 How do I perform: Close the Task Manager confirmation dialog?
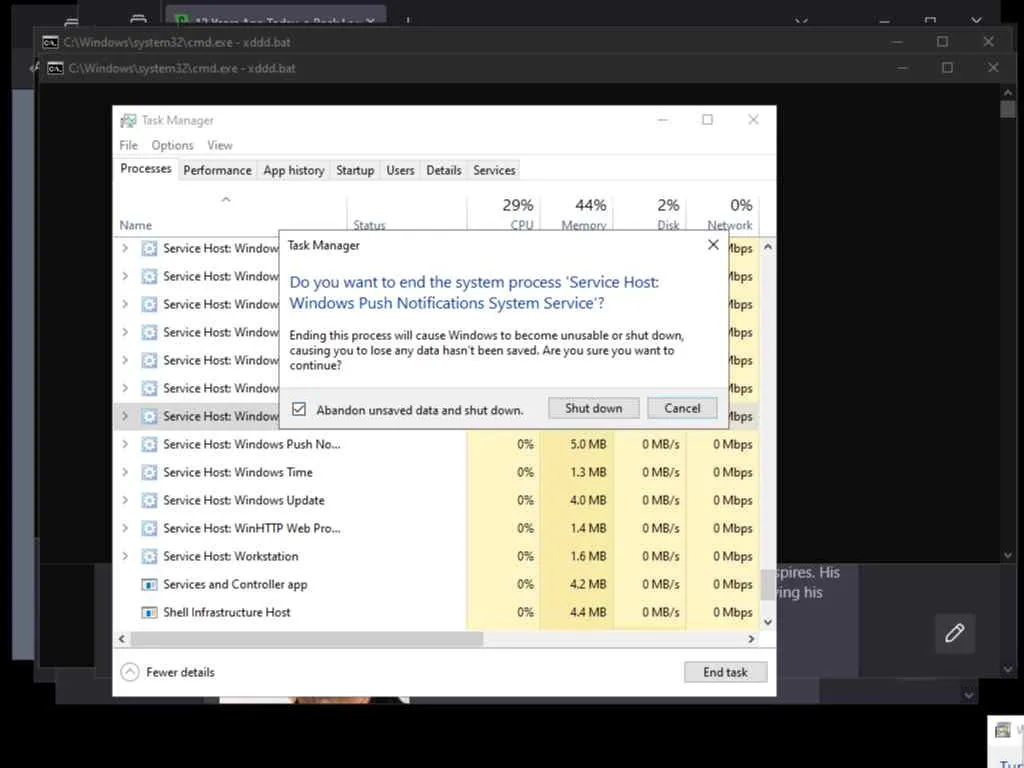click(713, 245)
